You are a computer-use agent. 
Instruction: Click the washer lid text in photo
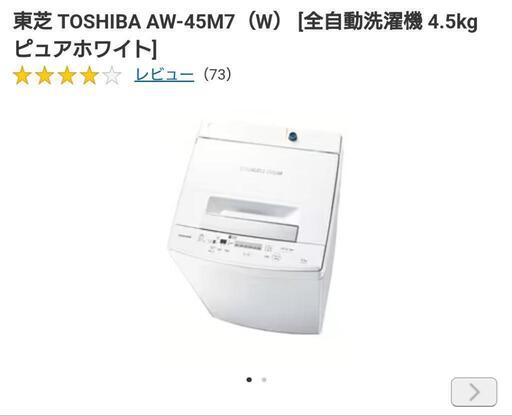262,171
